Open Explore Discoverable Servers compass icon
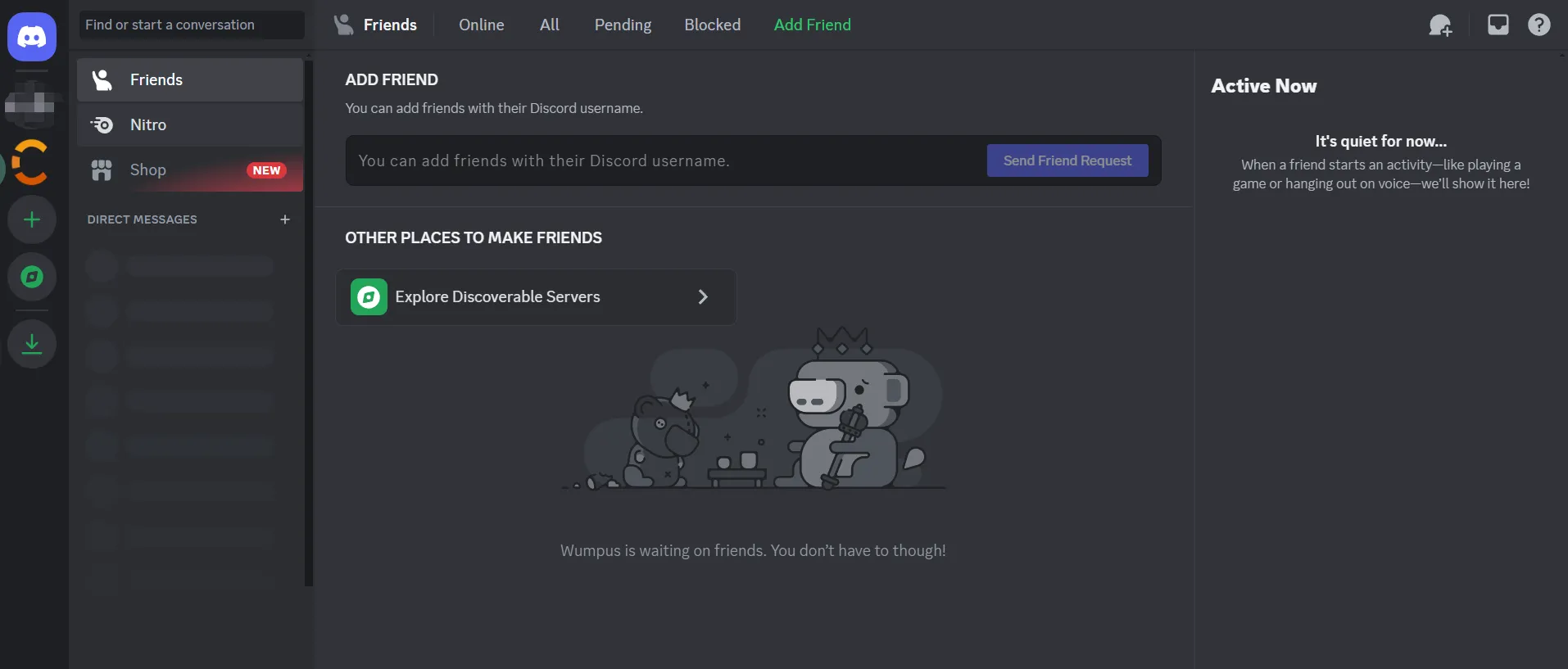 (x=32, y=277)
